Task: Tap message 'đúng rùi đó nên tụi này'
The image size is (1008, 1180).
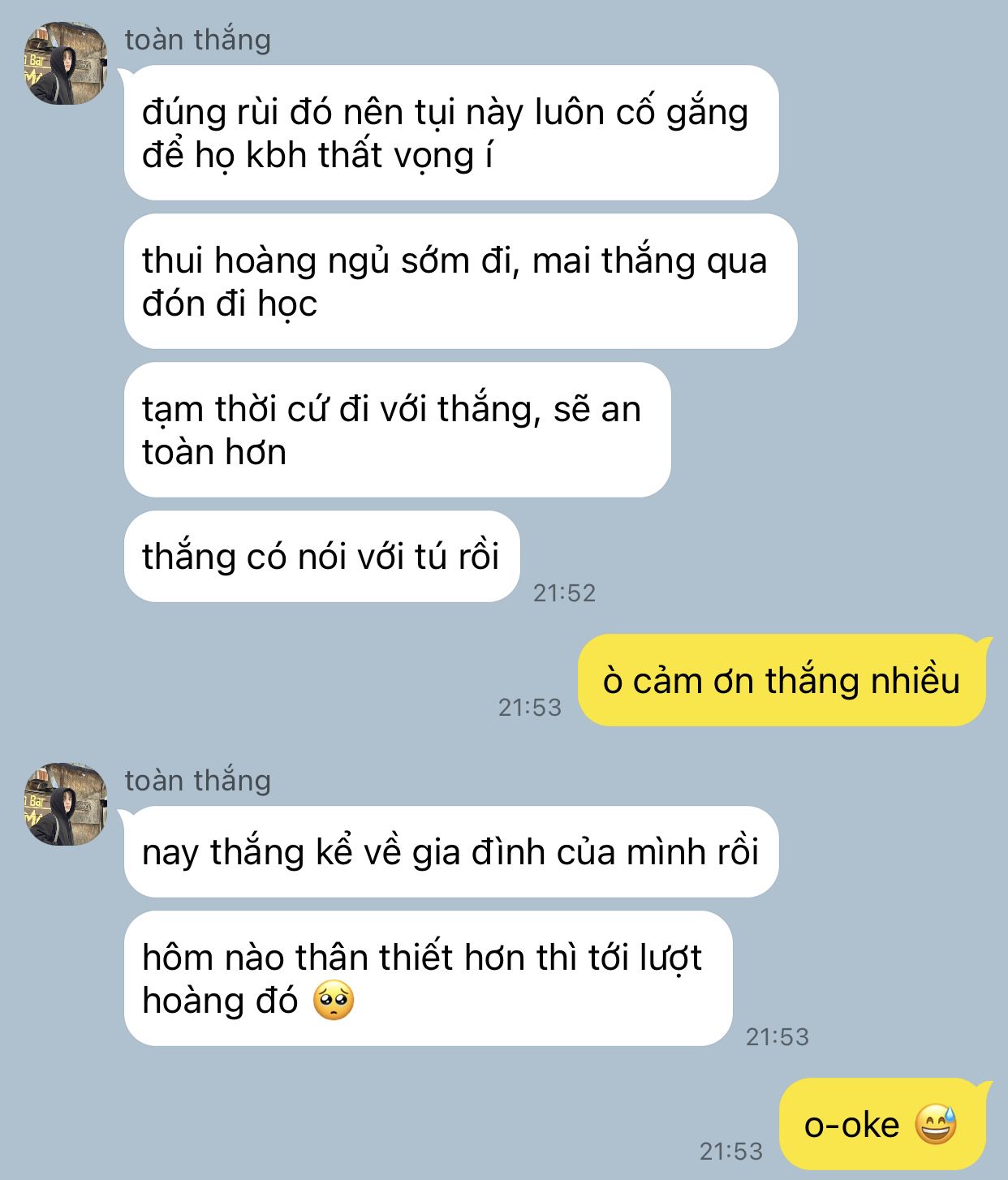Action: point(451,132)
